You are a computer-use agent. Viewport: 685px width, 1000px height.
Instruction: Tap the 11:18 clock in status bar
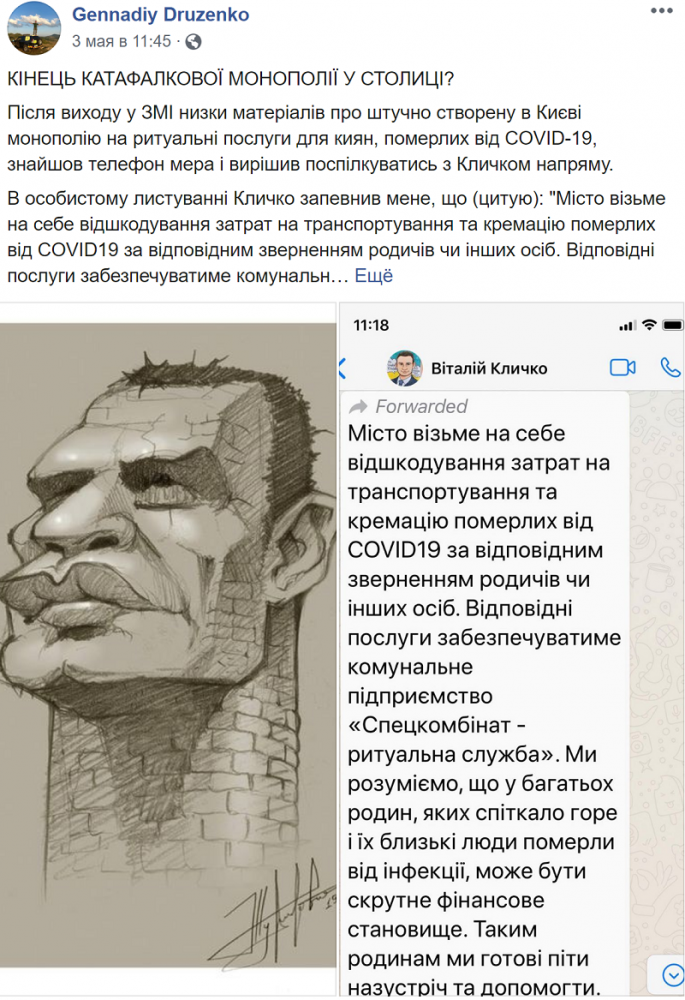pyautogui.click(x=371, y=325)
